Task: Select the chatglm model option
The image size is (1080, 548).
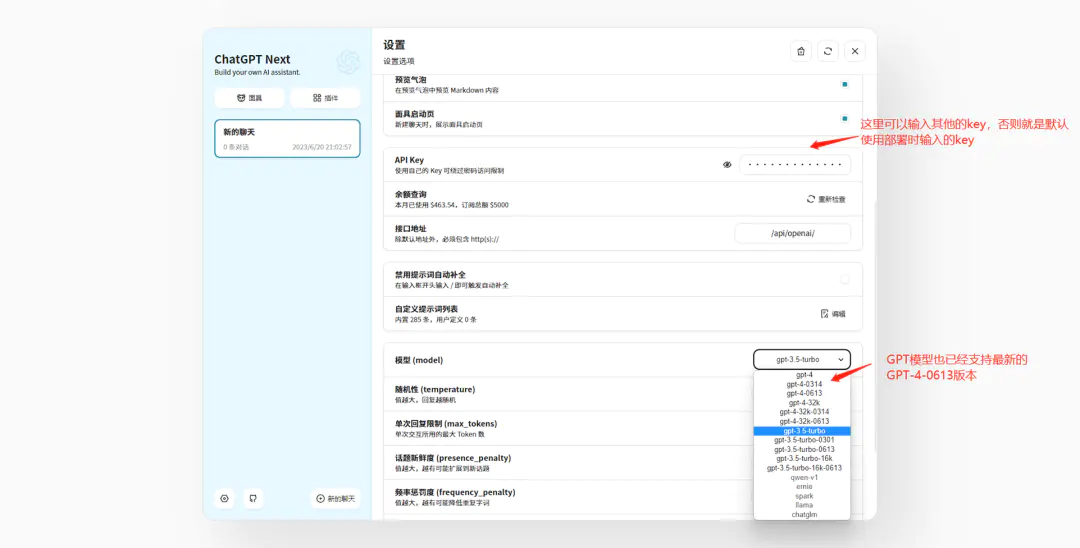Action: (x=803, y=514)
